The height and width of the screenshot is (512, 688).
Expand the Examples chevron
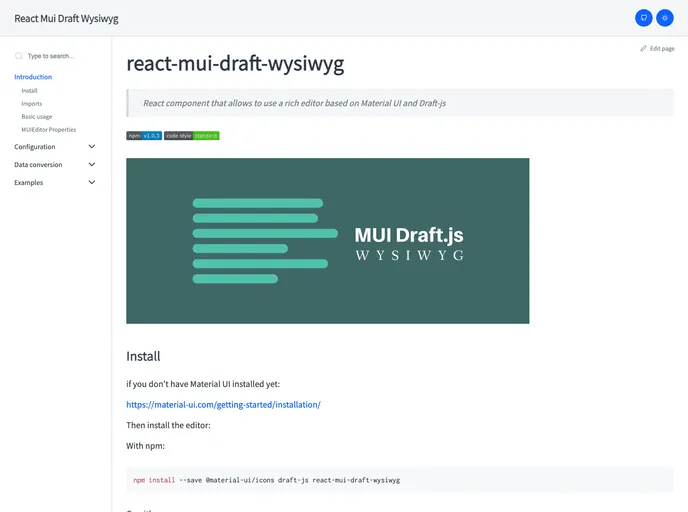point(92,182)
